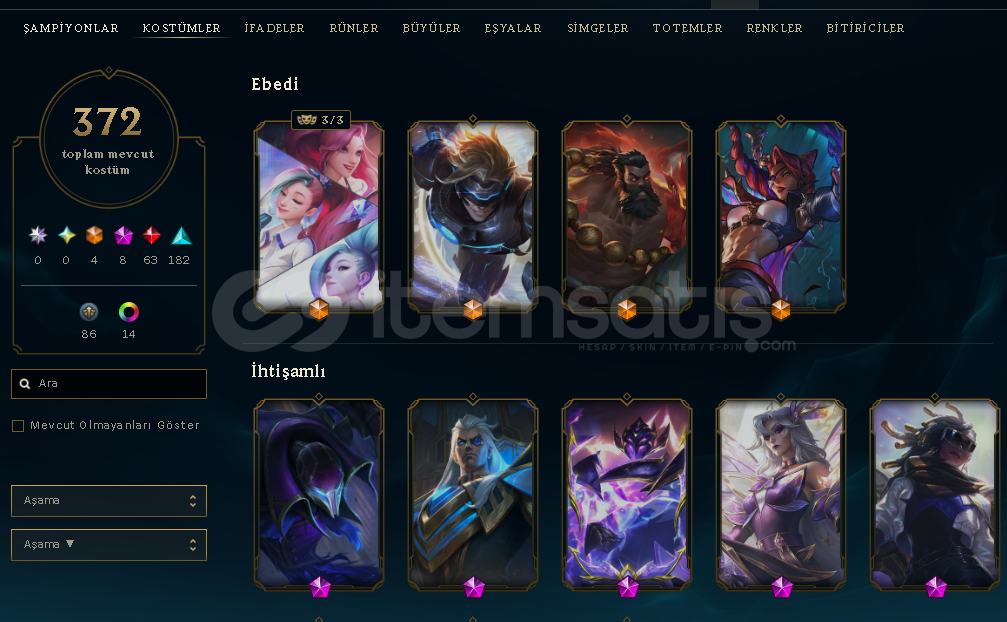Viewport: 1007px width, 622px height.
Task: Click the Mythic tier green-yellow gem icon
Action: pyautogui.click(x=66, y=236)
